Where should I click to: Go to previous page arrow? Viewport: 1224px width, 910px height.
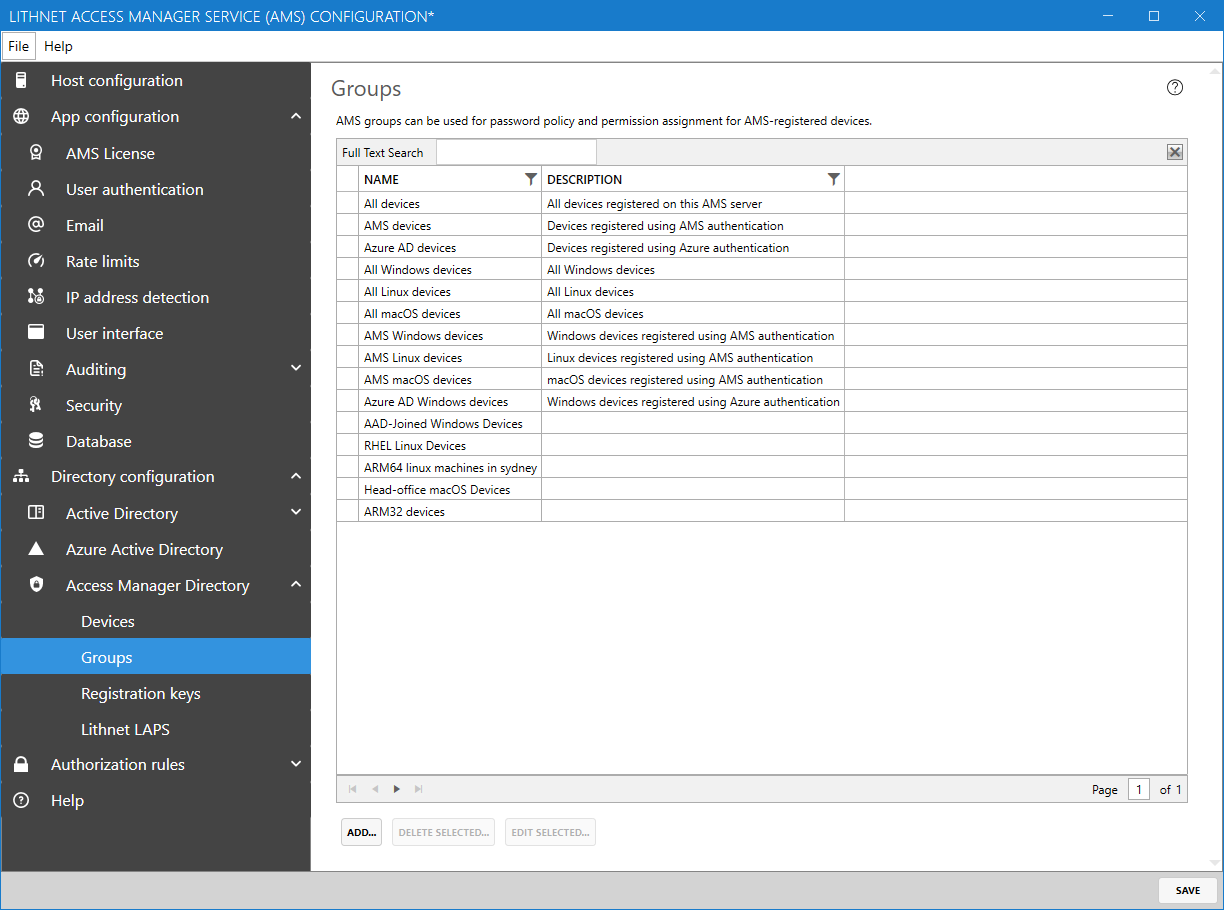pyautogui.click(x=375, y=789)
